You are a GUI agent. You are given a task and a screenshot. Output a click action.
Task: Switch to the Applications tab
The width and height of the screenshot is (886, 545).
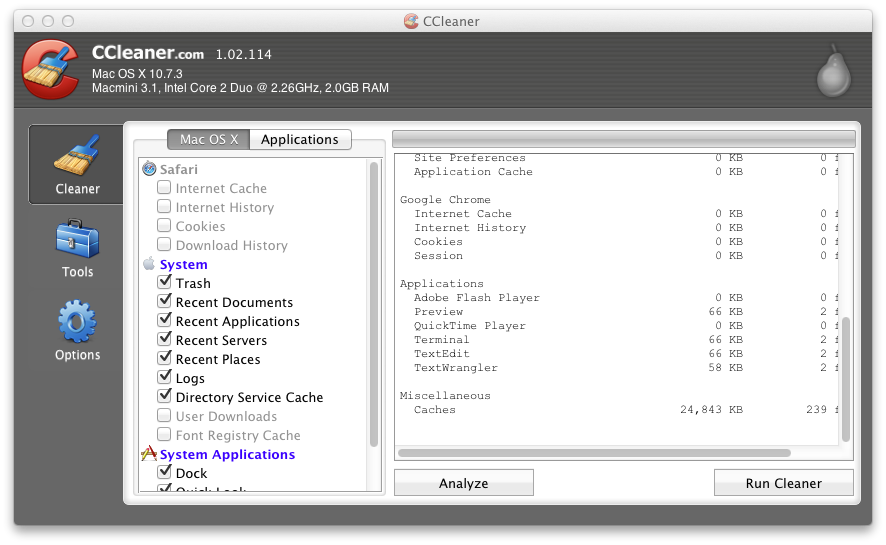(x=300, y=139)
